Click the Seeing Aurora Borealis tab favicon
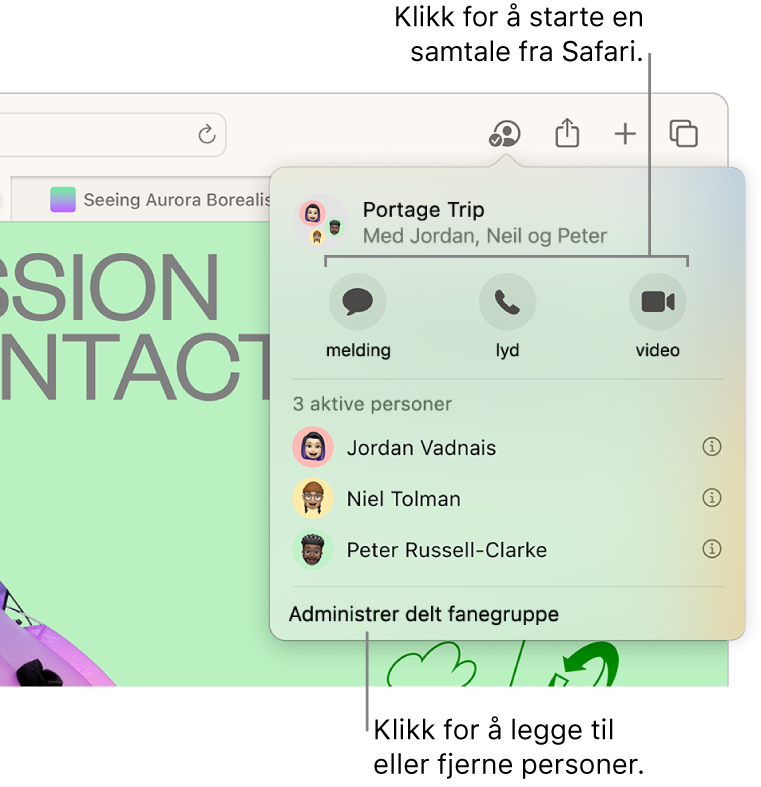This screenshot has height=787, width=761. tap(63, 199)
